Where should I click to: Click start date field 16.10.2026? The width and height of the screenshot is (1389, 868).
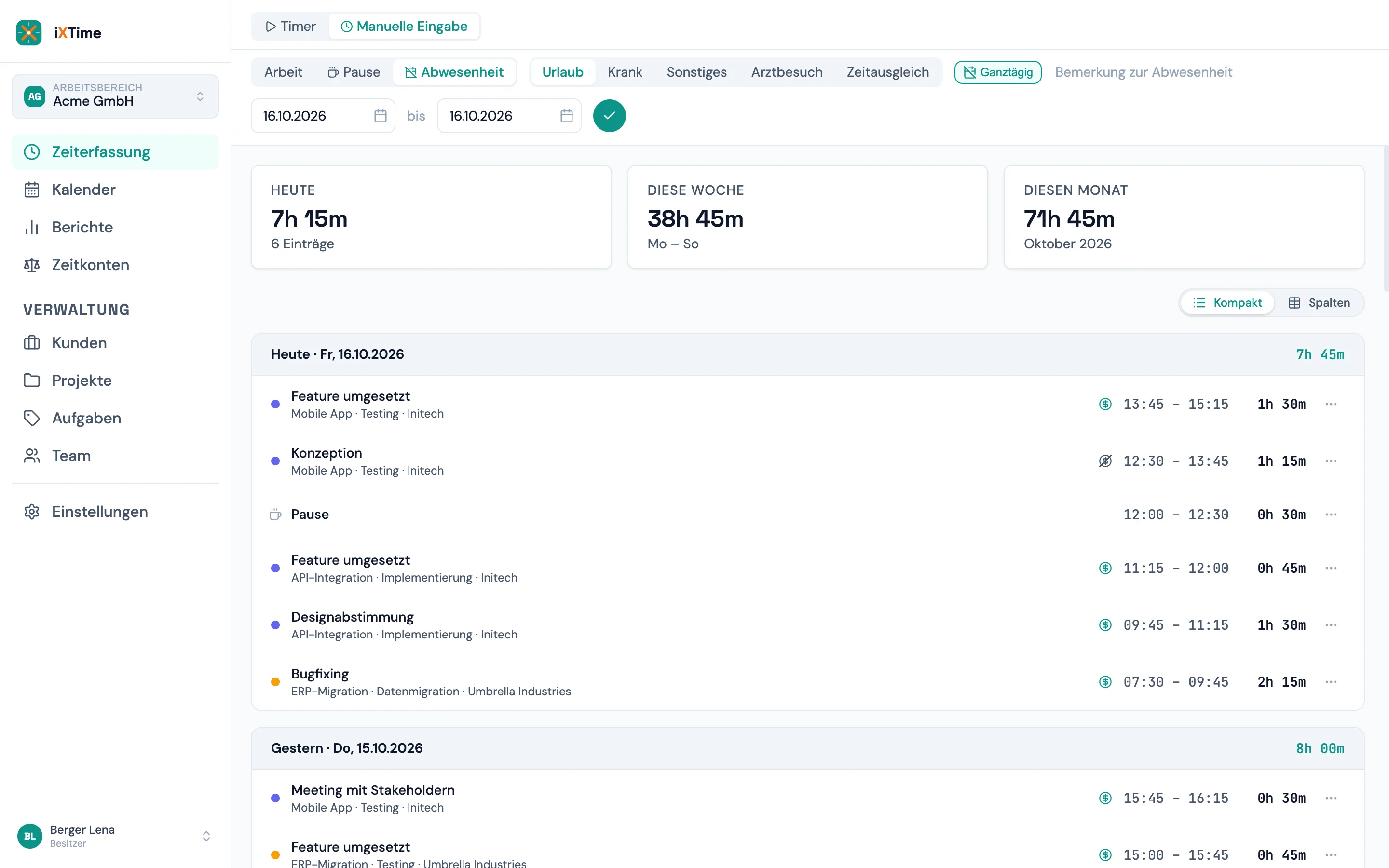(x=323, y=116)
